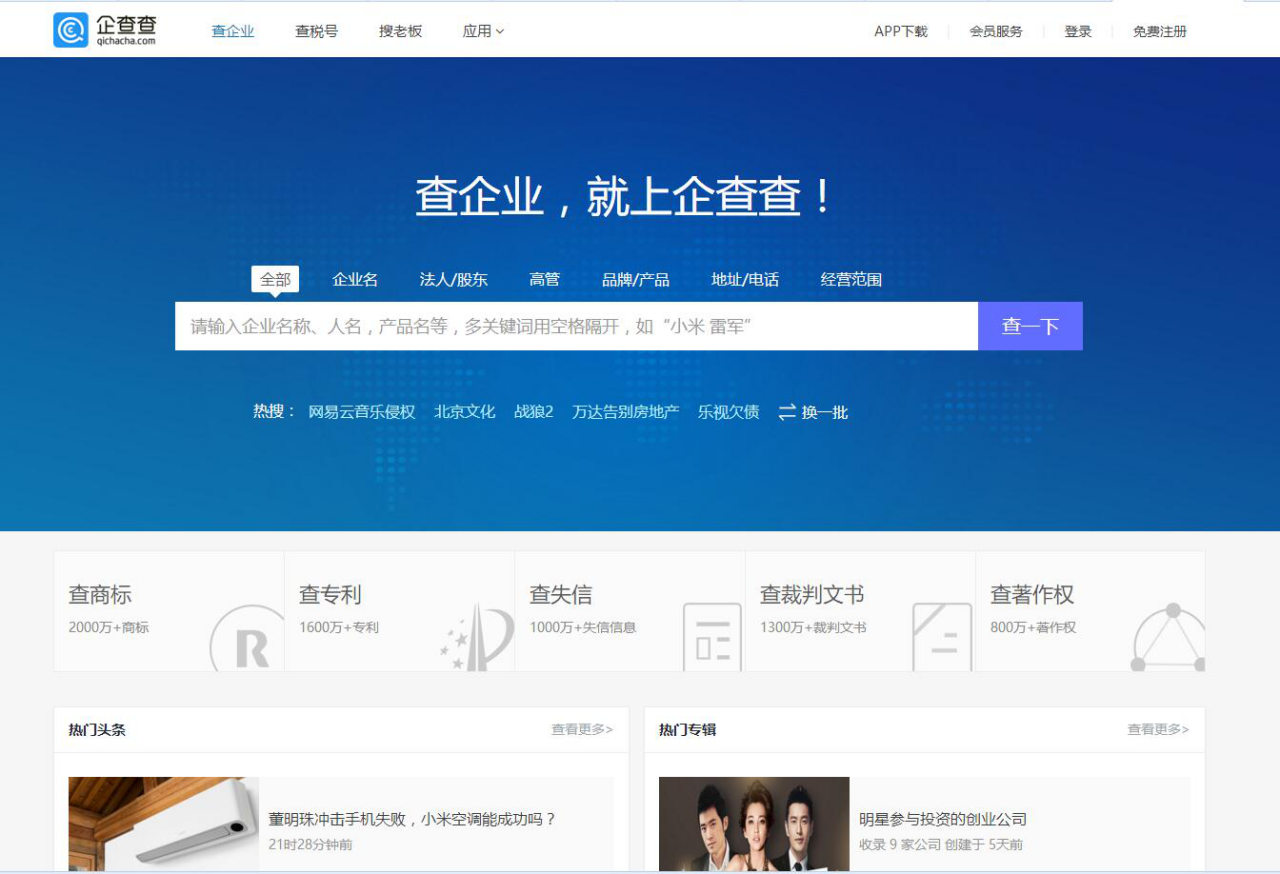Click the Qichacha logo icon
1280x874 pixels.
pyautogui.click(x=71, y=30)
